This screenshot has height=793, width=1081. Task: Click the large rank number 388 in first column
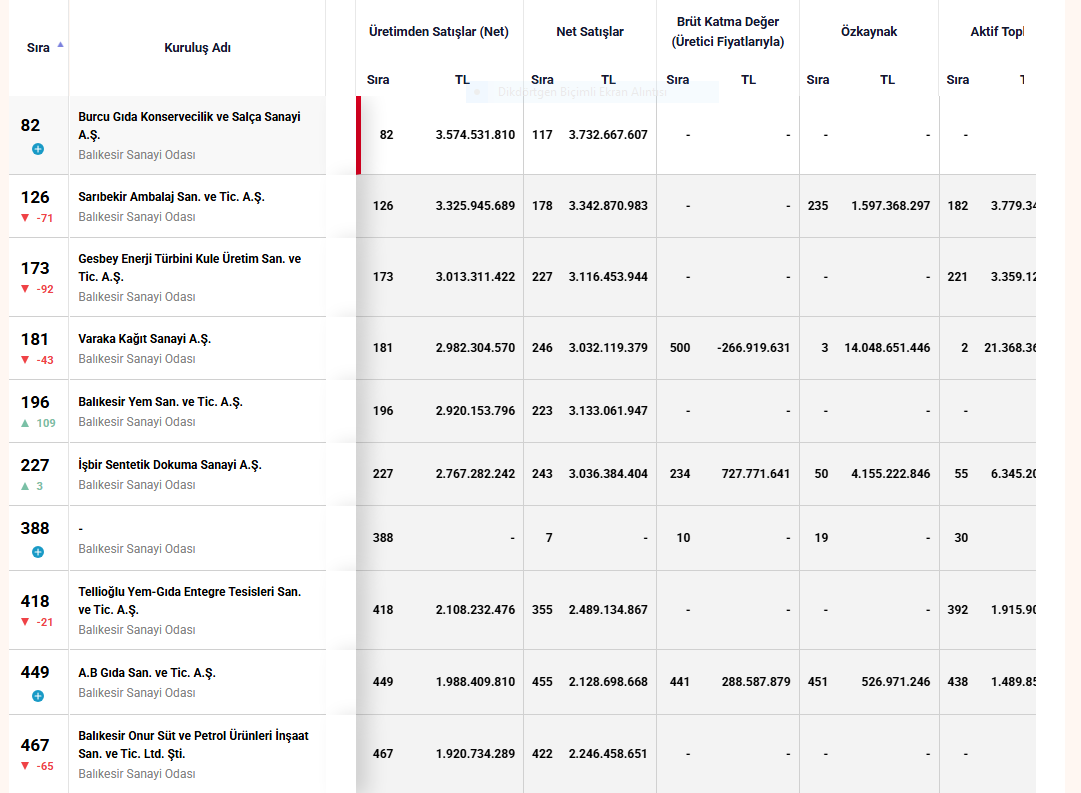click(x=35, y=528)
